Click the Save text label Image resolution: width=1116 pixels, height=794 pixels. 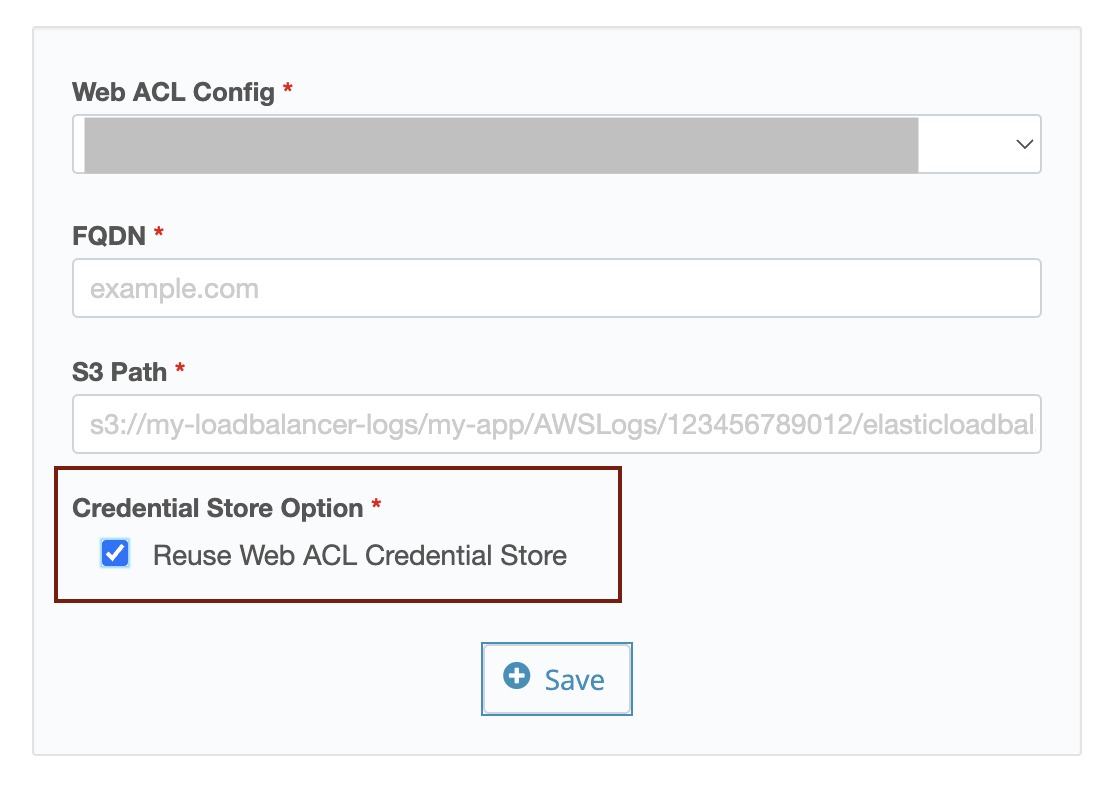(574, 680)
